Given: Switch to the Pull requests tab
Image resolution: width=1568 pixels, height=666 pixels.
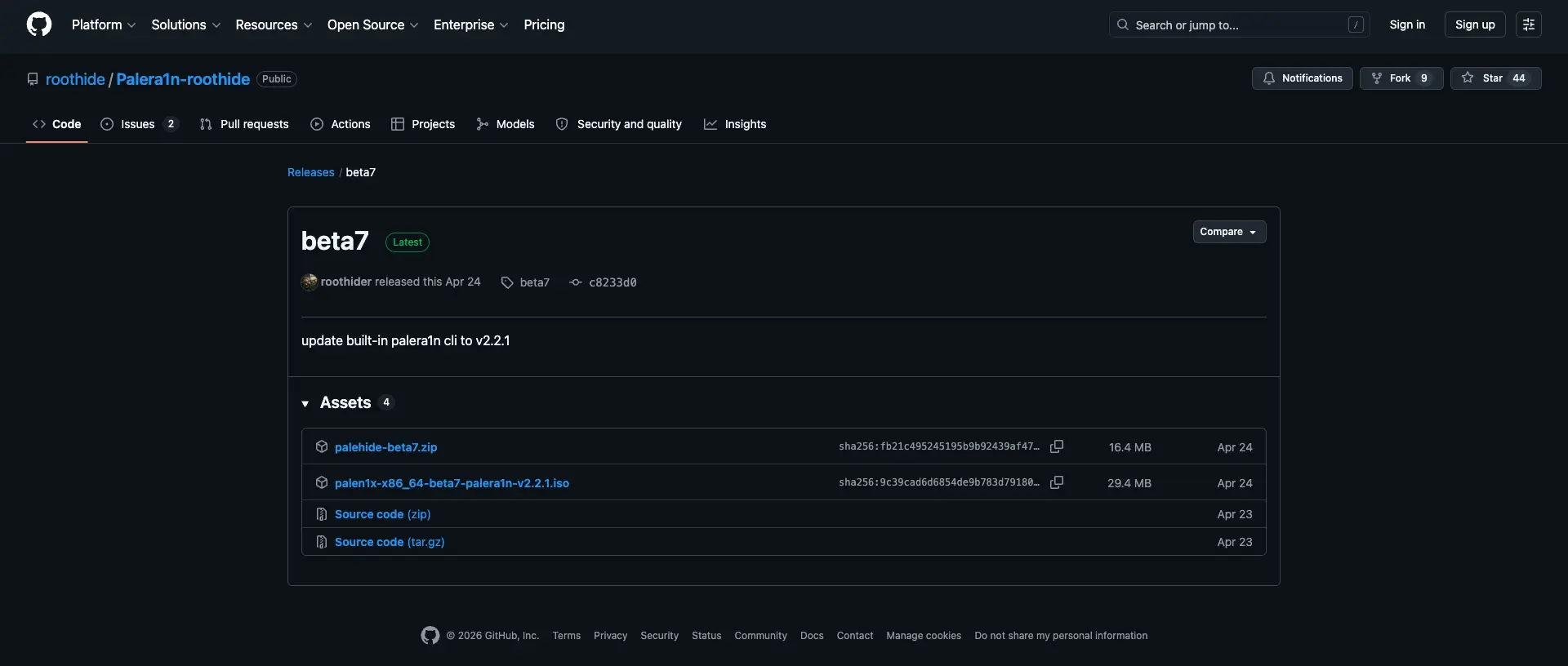Looking at the screenshot, I should 243,124.
